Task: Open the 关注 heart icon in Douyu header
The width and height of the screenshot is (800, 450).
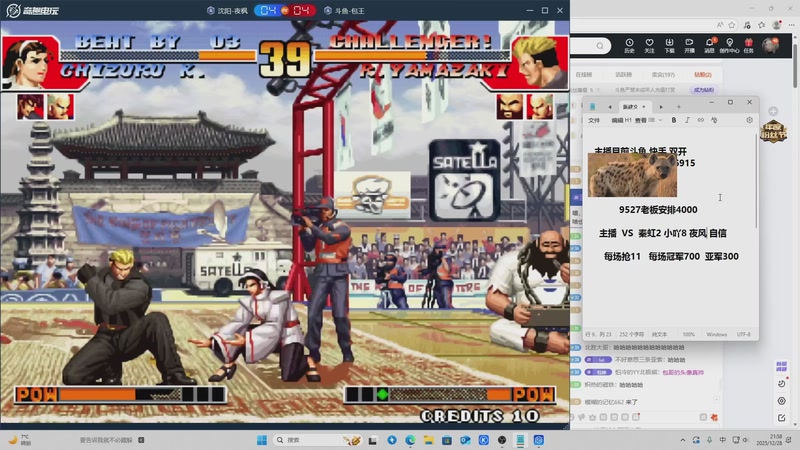Action: point(649,45)
